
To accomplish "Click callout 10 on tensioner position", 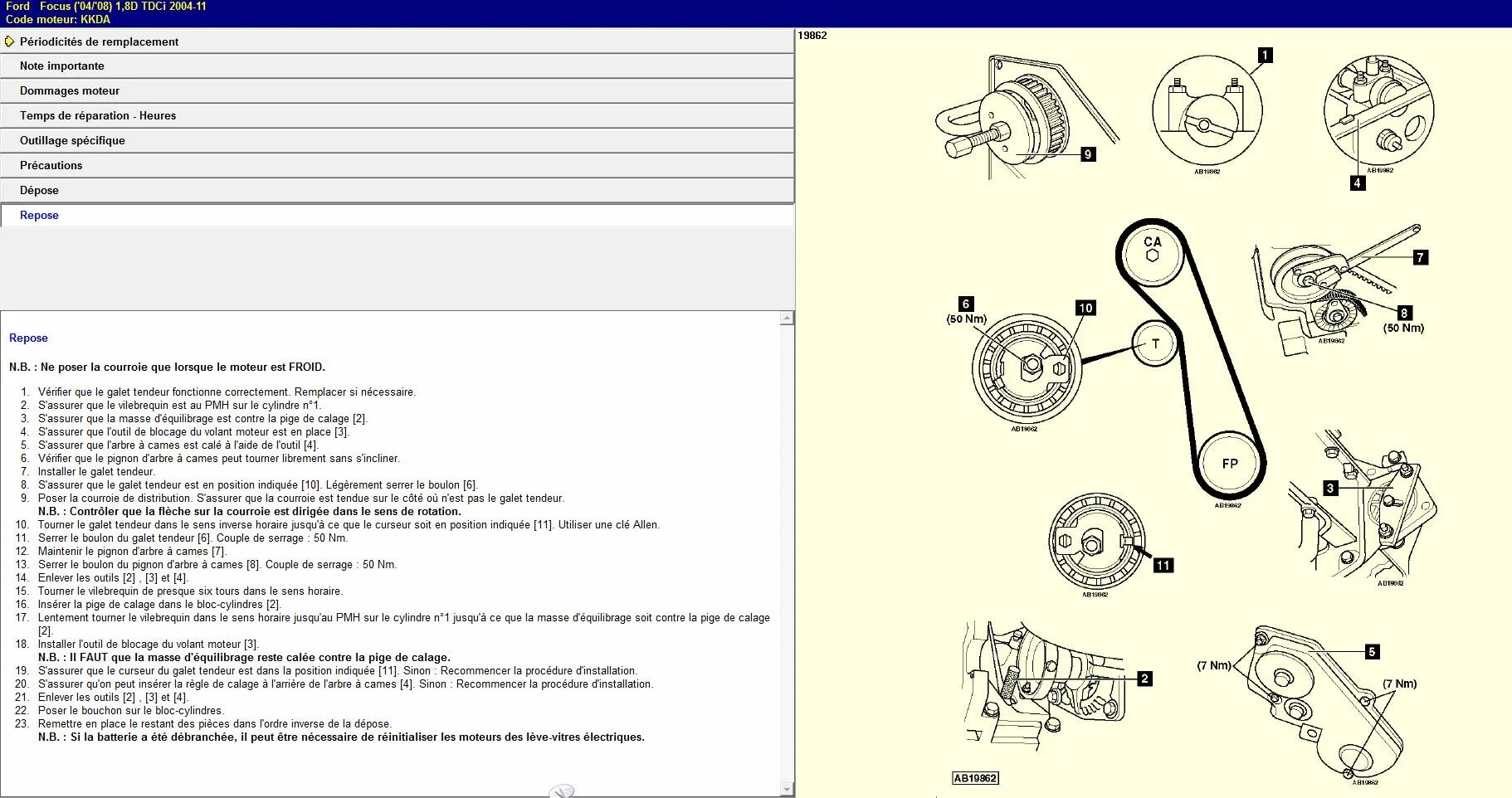I will [1085, 308].
